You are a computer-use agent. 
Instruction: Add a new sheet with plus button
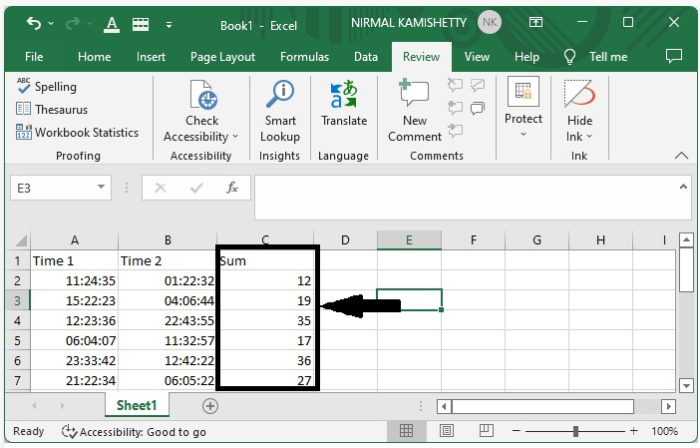(210, 406)
